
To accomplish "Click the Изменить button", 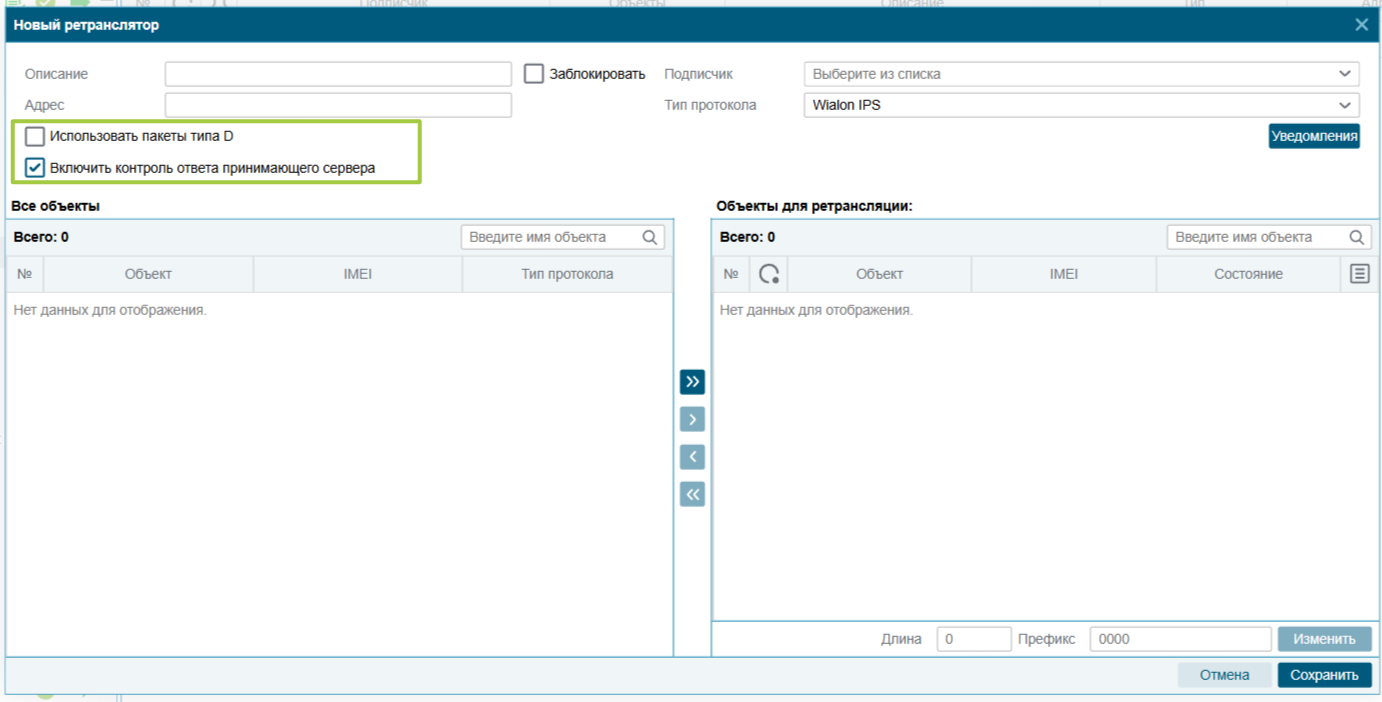I will [x=1324, y=639].
